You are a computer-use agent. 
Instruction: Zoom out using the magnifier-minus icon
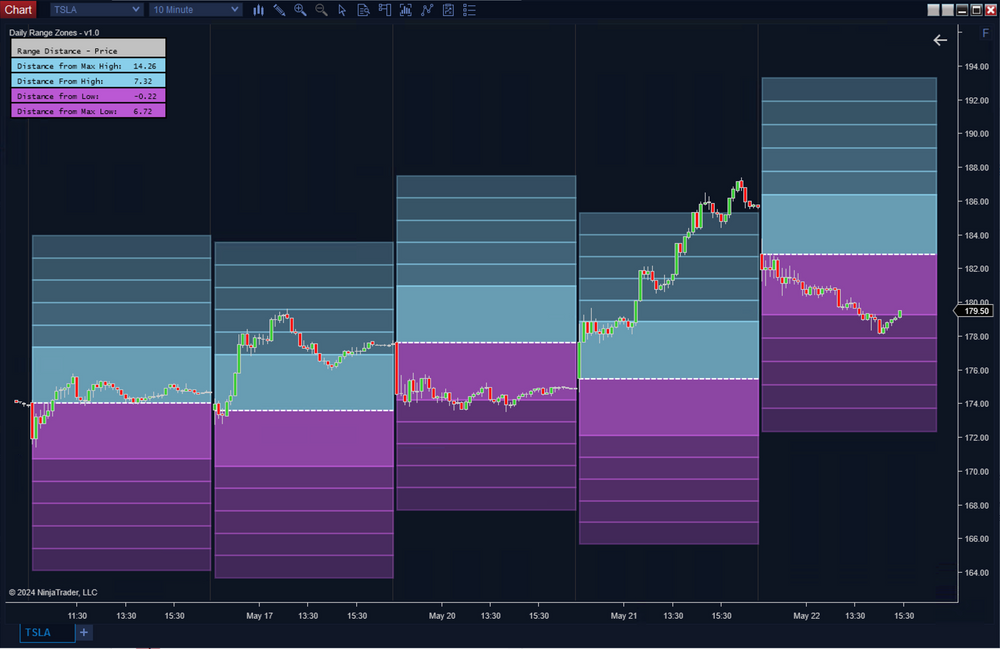321,9
